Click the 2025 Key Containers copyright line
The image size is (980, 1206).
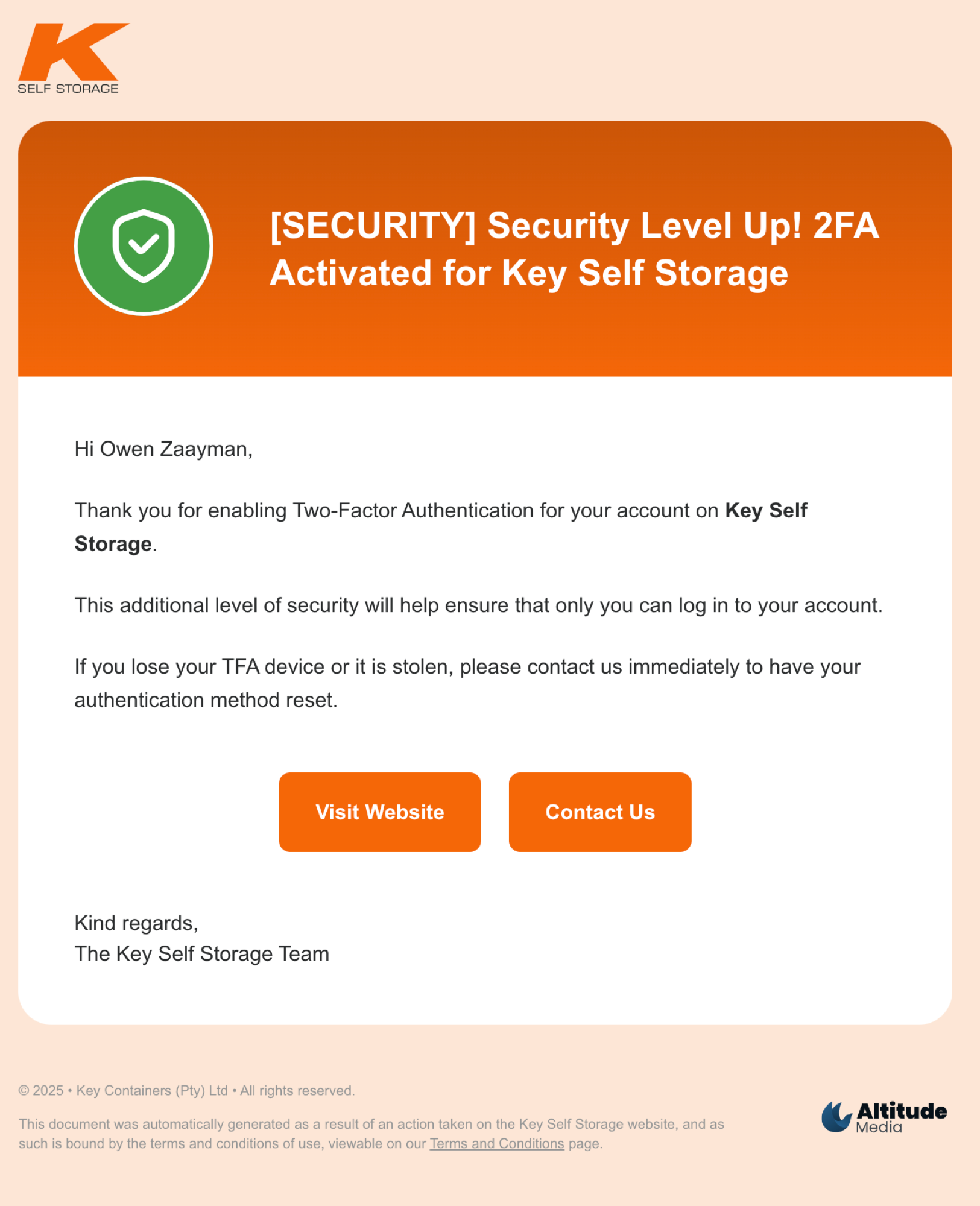pyautogui.click(x=187, y=1090)
